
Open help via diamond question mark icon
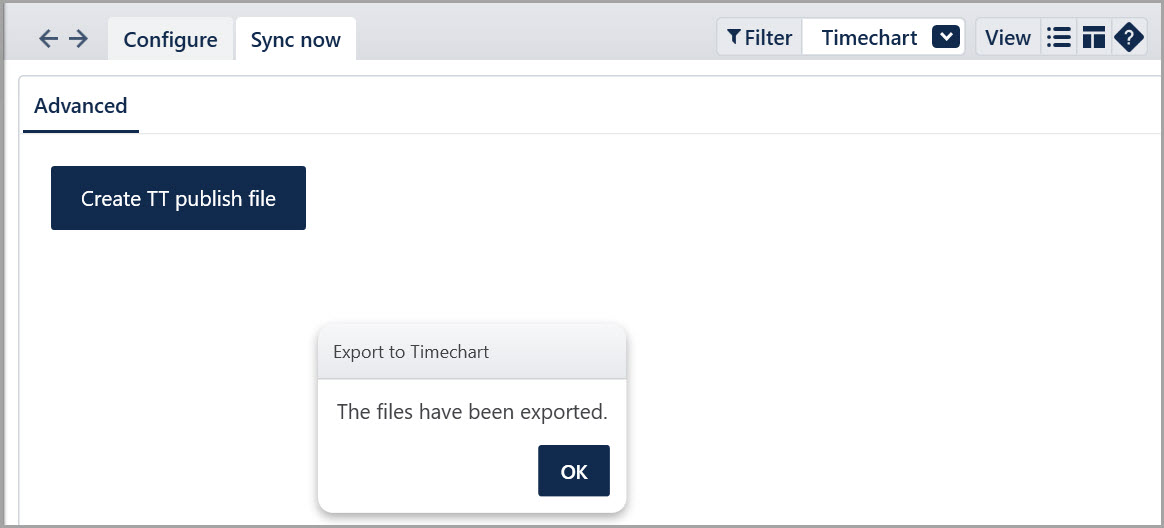click(1129, 37)
